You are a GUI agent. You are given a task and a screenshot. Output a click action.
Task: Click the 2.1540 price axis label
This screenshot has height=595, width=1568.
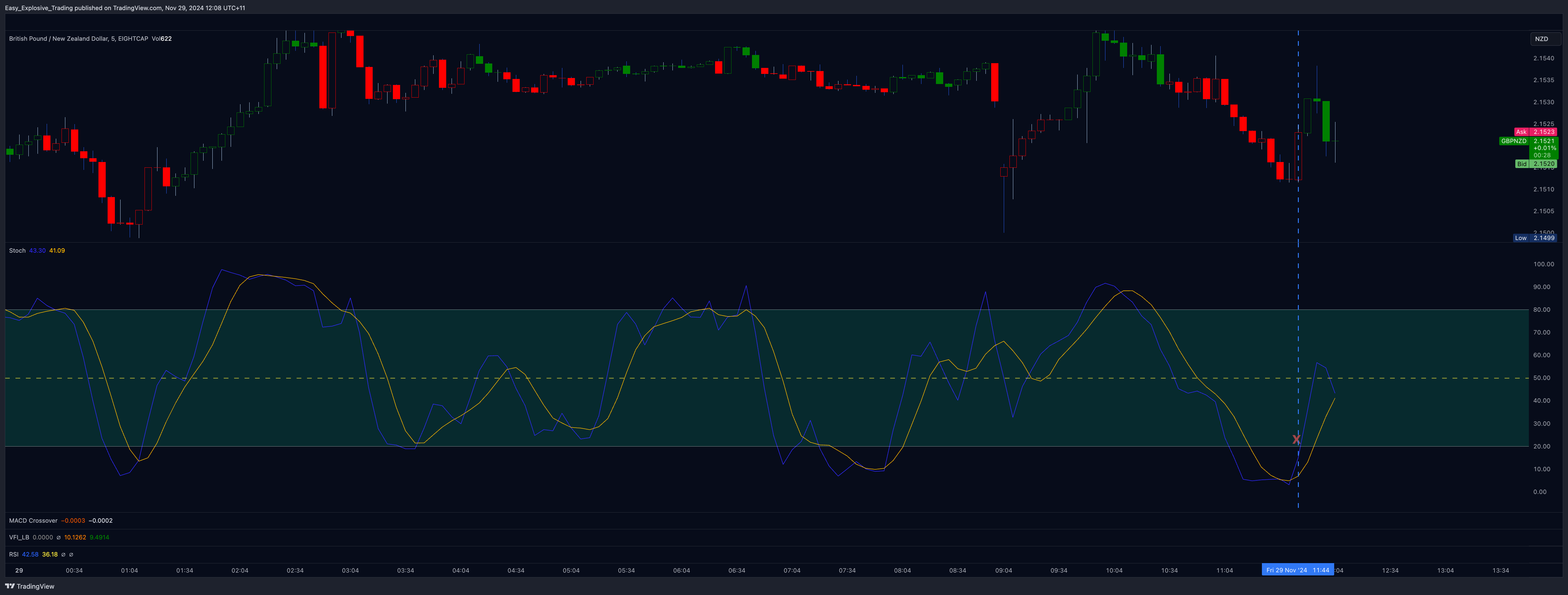pyautogui.click(x=1544, y=58)
